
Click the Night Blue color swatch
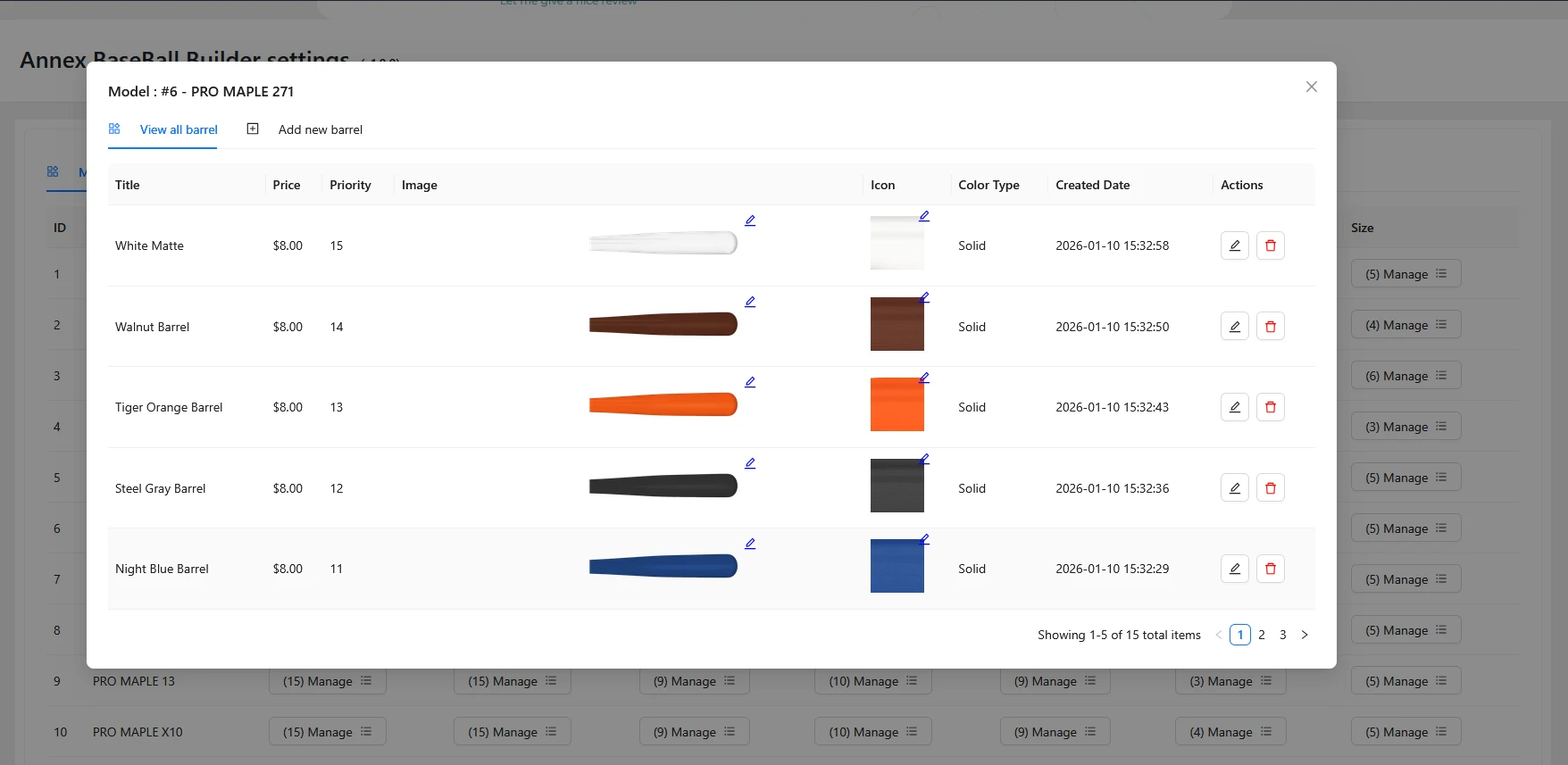(x=897, y=566)
